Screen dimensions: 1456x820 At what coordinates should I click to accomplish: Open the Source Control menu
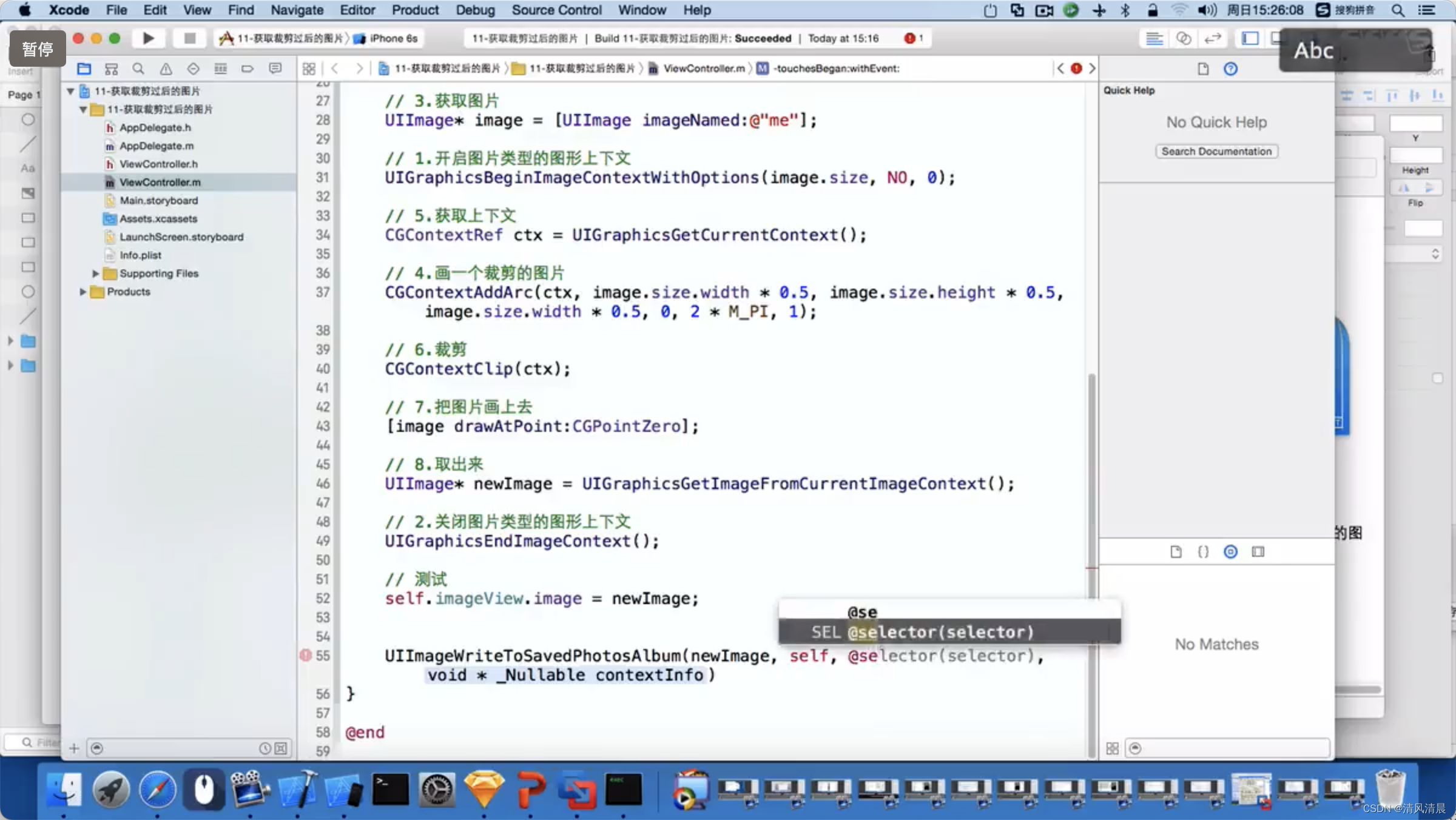(x=556, y=10)
